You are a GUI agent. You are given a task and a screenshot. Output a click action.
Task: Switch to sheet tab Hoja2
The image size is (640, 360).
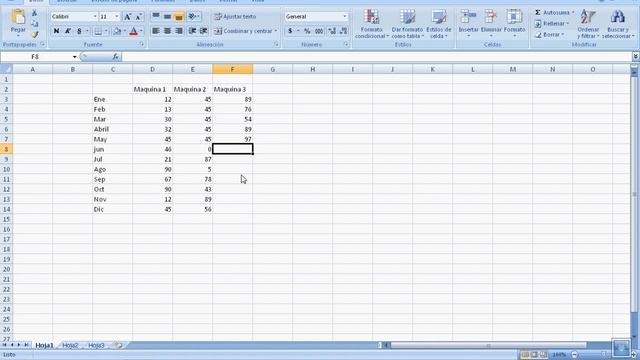coord(70,345)
